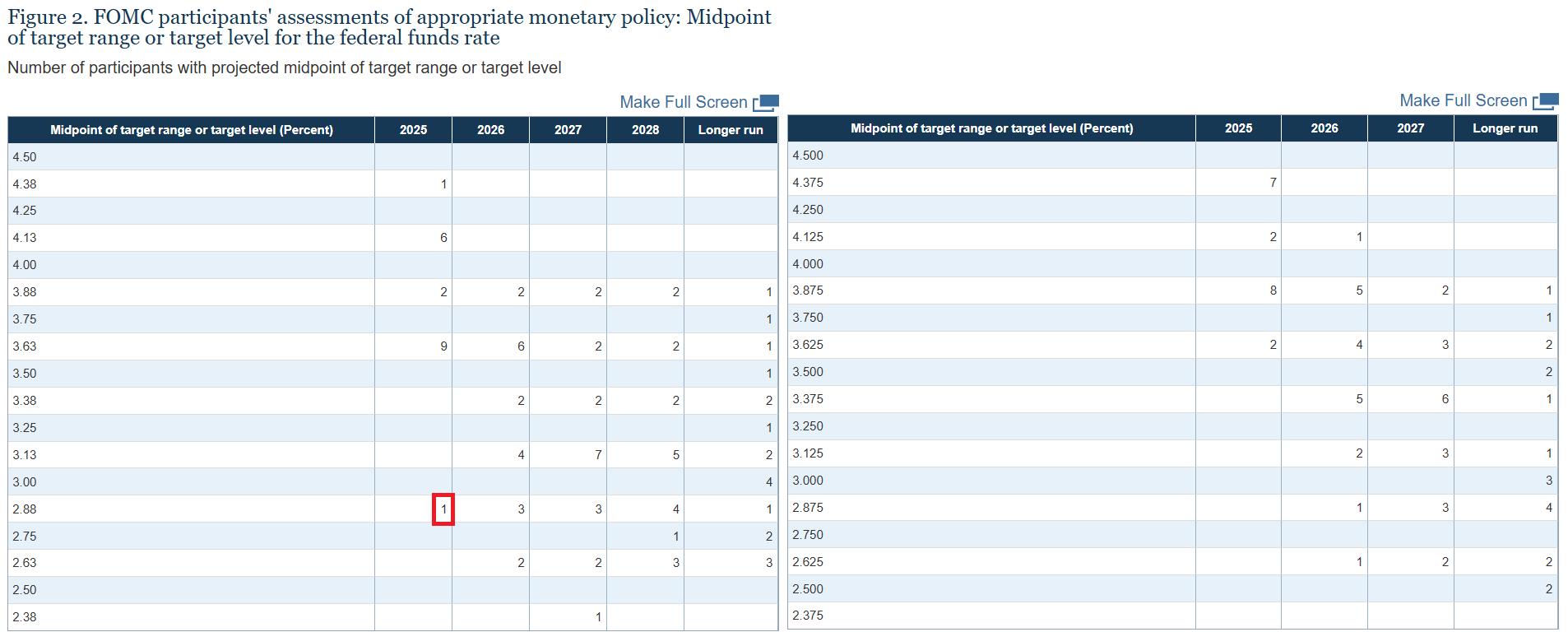Click value 2 in 2.500 row, Longer run
Screen dimensions: 1568x632
[1549, 589]
